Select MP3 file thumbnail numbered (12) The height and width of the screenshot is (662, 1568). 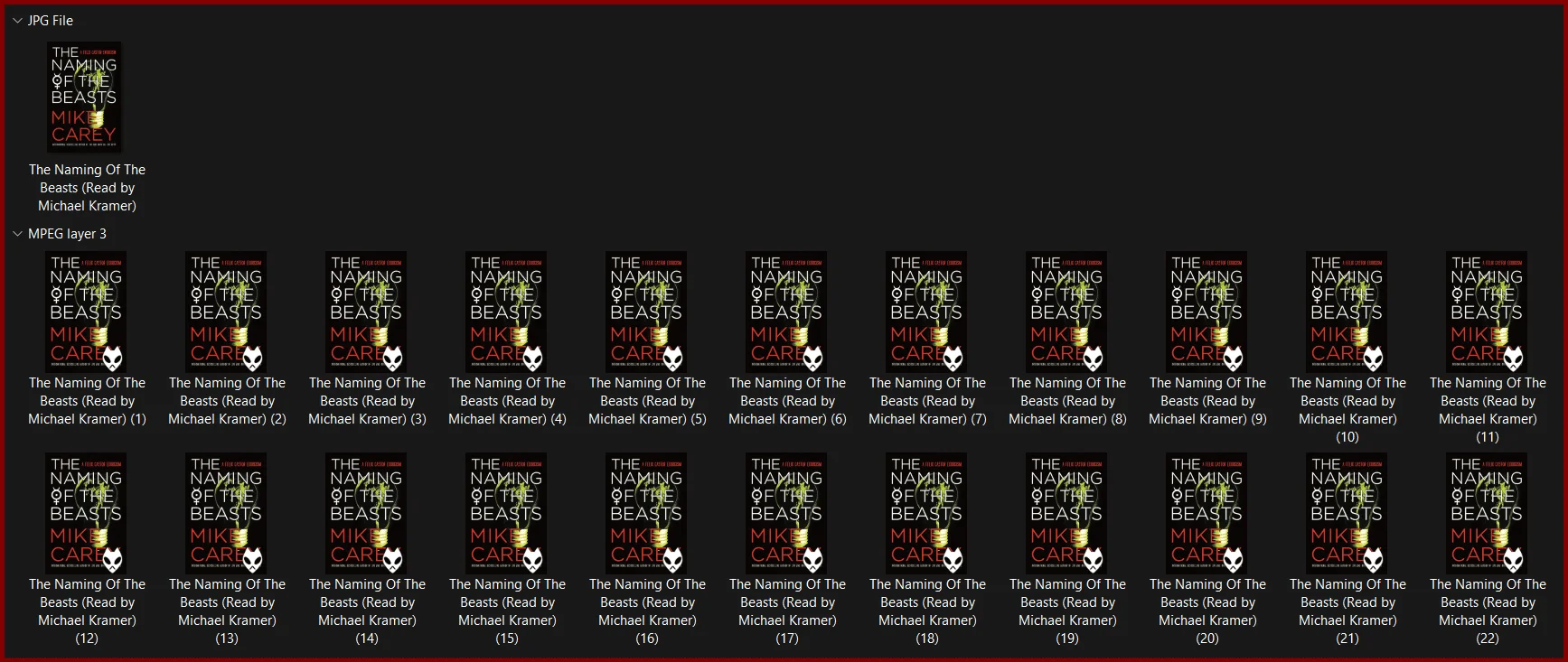click(x=86, y=513)
